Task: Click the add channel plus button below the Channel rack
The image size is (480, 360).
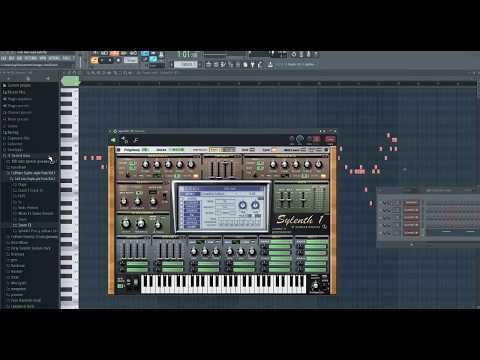Action: click(412, 244)
